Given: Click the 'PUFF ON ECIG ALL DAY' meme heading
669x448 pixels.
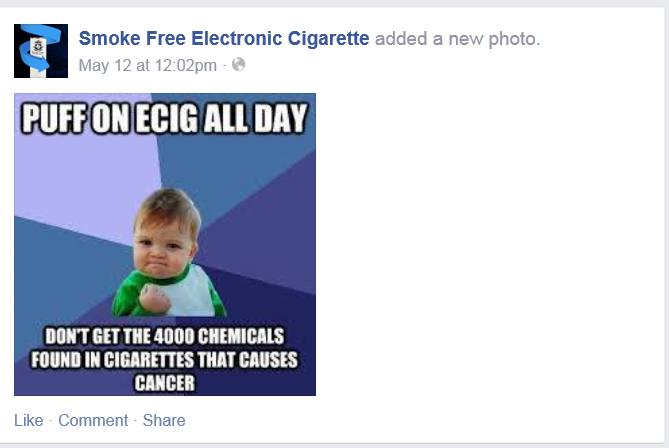Looking at the screenshot, I should (x=165, y=120).
